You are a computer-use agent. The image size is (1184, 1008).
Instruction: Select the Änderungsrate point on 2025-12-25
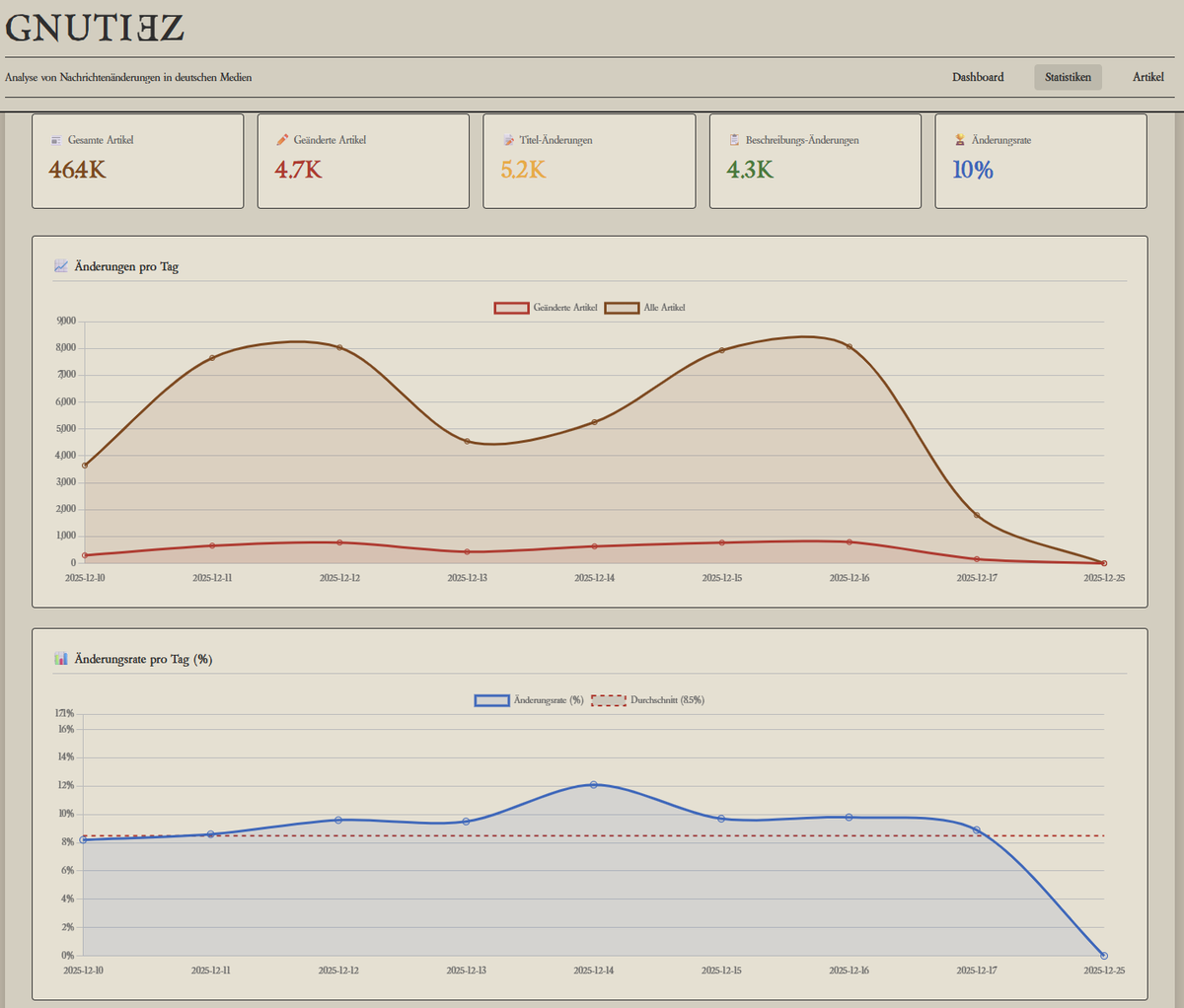(x=1104, y=956)
